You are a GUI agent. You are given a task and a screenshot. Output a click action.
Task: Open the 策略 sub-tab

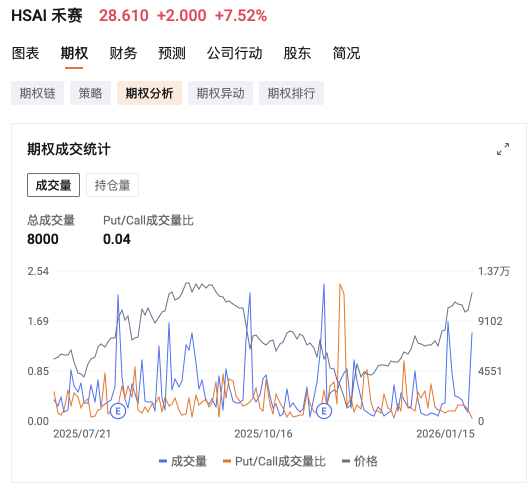pos(90,93)
